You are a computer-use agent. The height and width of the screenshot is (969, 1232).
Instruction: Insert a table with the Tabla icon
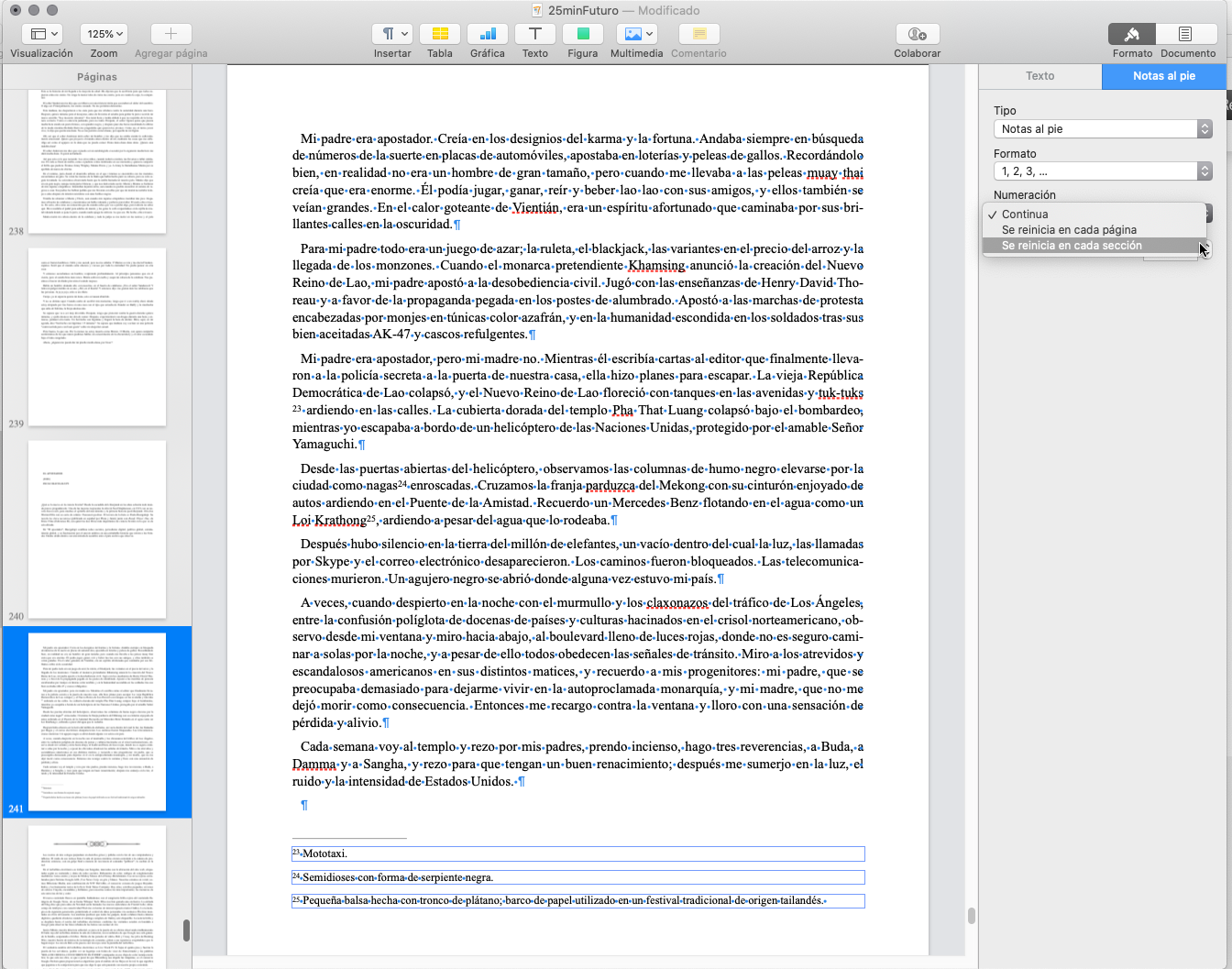click(440, 34)
